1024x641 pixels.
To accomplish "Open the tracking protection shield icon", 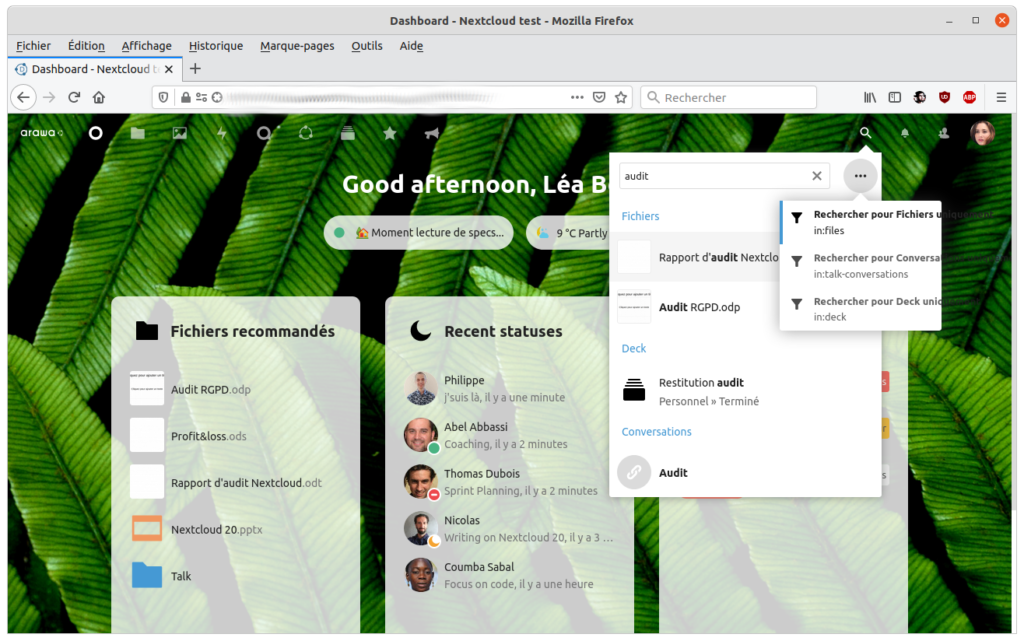I will (x=163, y=97).
